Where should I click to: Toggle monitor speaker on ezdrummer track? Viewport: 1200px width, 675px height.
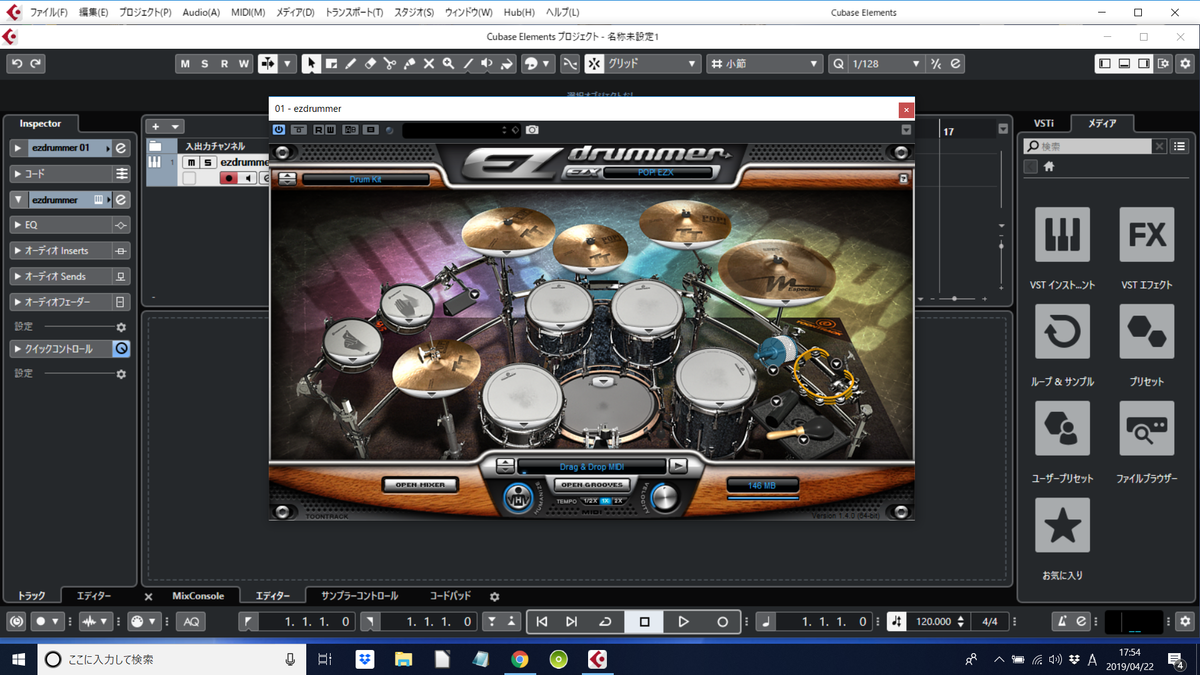(x=248, y=178)
